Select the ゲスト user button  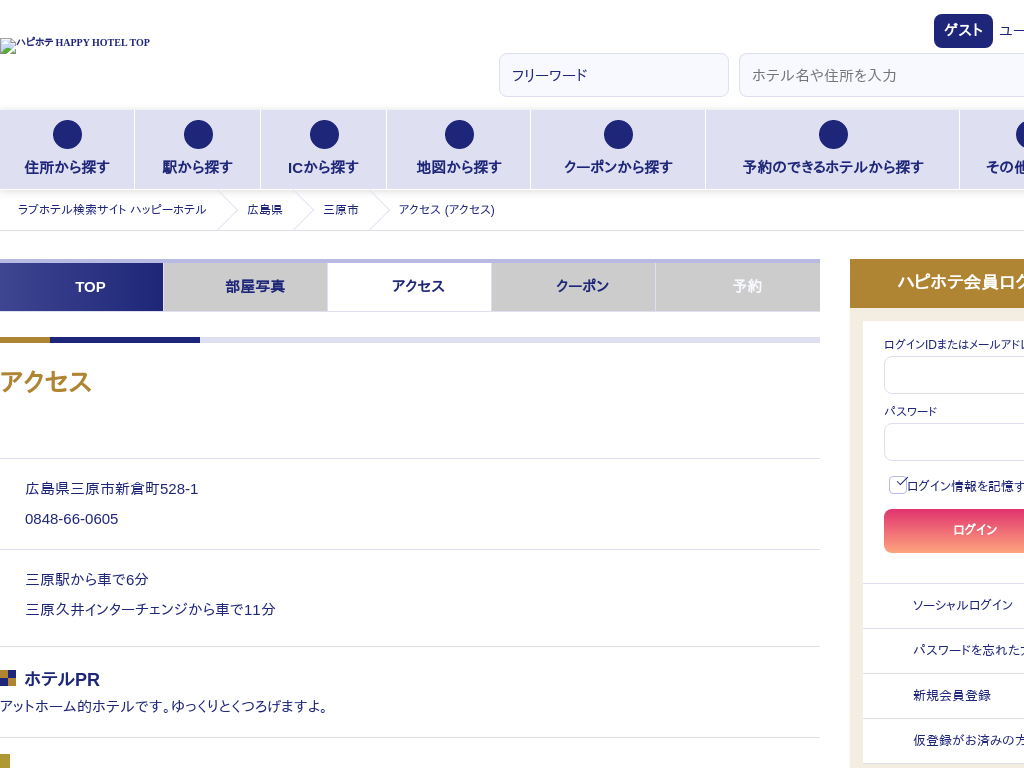click(963, 31)
